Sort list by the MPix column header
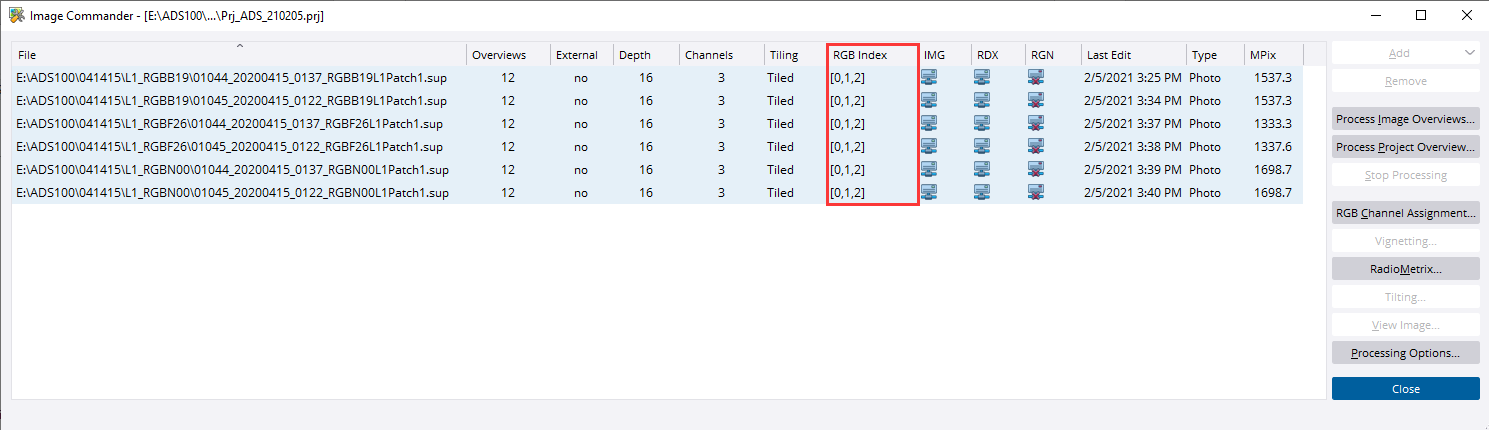This screenshot has width=1489, height=430. pyautogui.click(x=1261, y=55)
